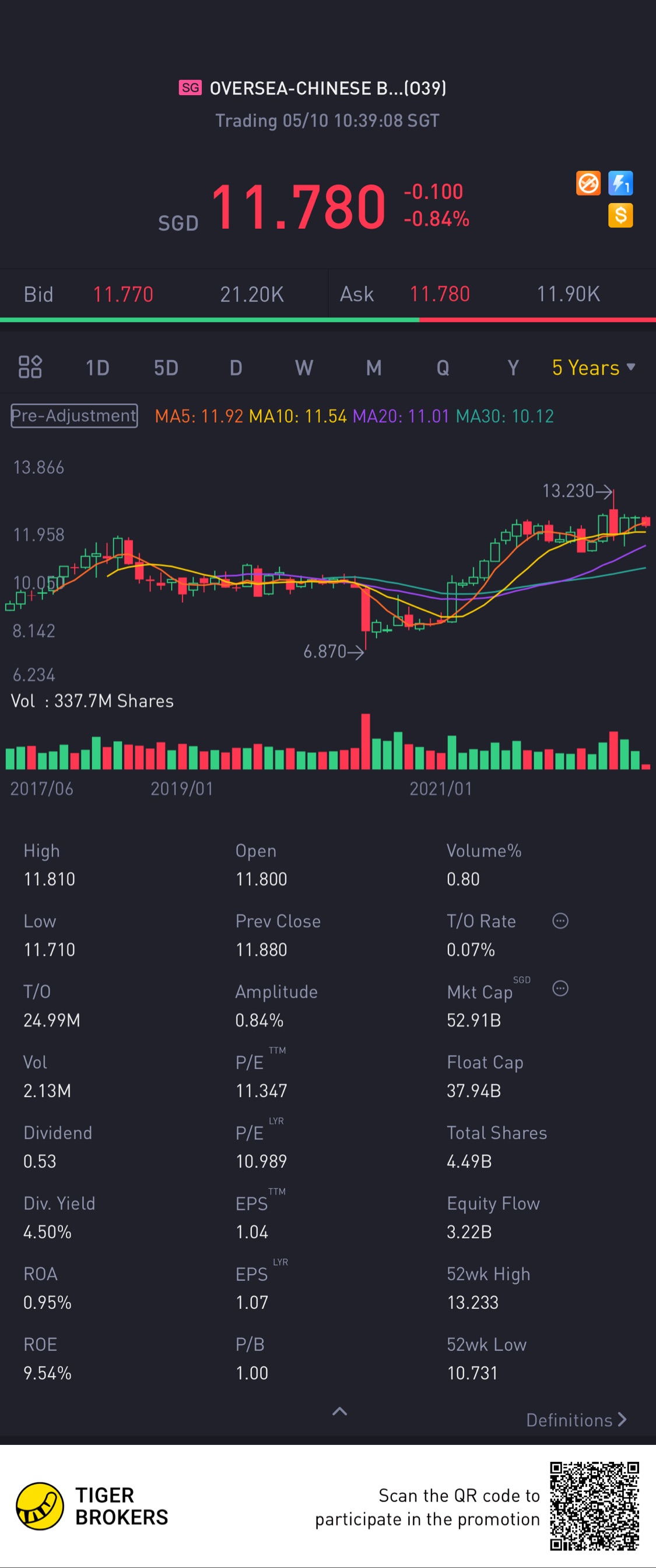656x1568 pixels.
Task: Select the W weekly chart tab
Action: point(304,368)
